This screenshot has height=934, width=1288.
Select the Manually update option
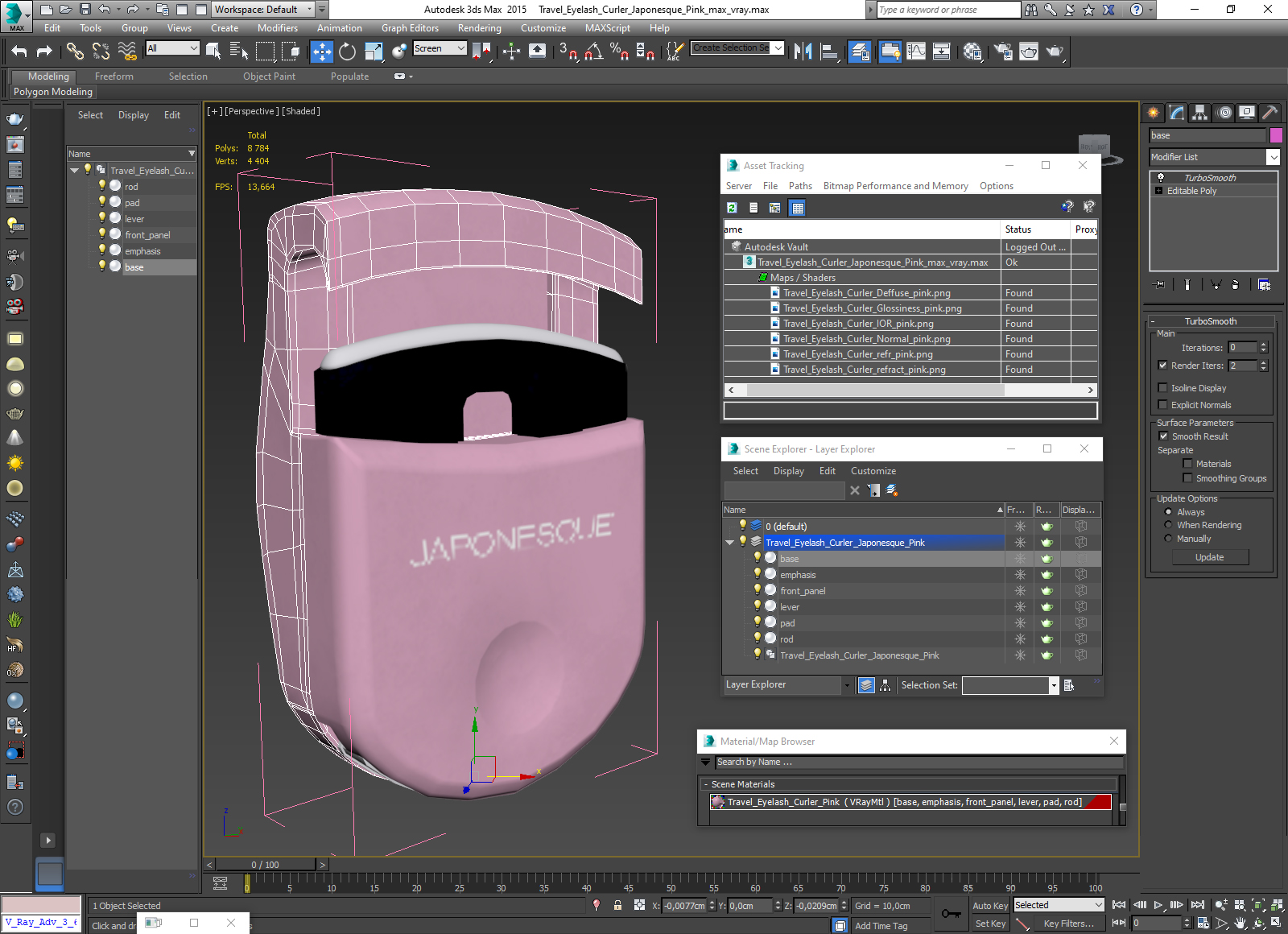1168,539
